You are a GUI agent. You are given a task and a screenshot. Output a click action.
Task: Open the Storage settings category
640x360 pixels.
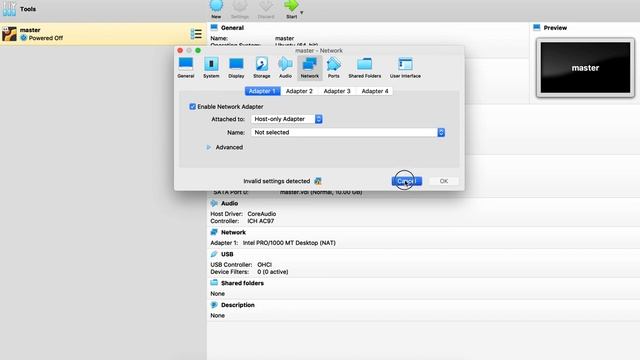coord(262,68)
